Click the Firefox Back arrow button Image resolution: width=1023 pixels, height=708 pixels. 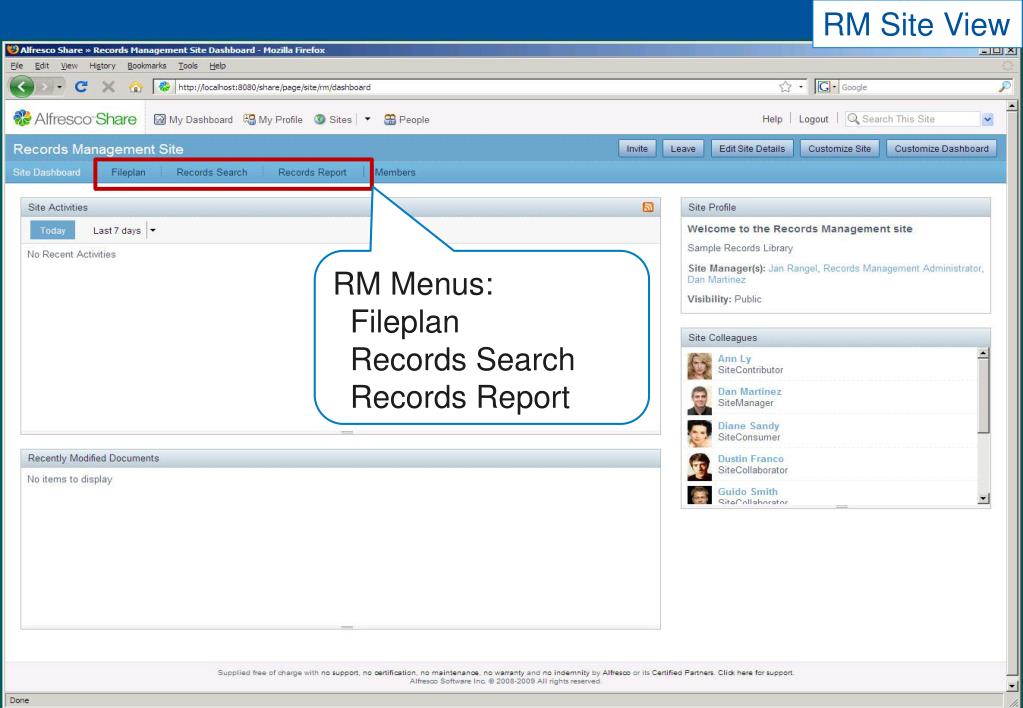22,86
